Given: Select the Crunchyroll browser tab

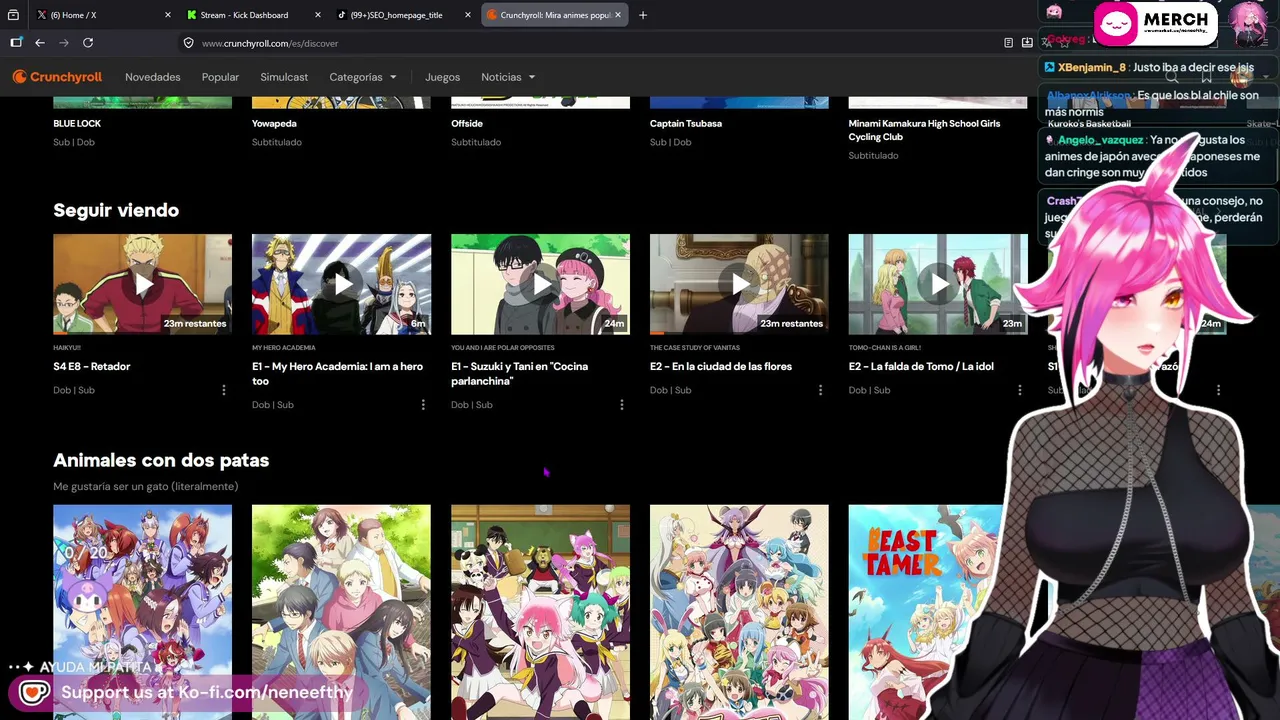Looking at the screenshot, I should pyautogui.click(x=555, y=15).
